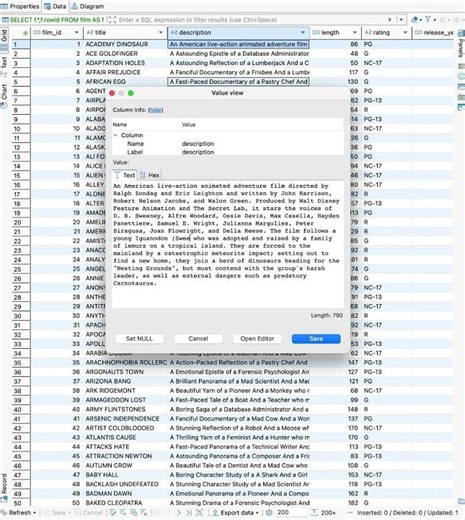Open the Chart side tab
Image resolution: width=465 pixels, height=520 pixels.
coord(4,96)
